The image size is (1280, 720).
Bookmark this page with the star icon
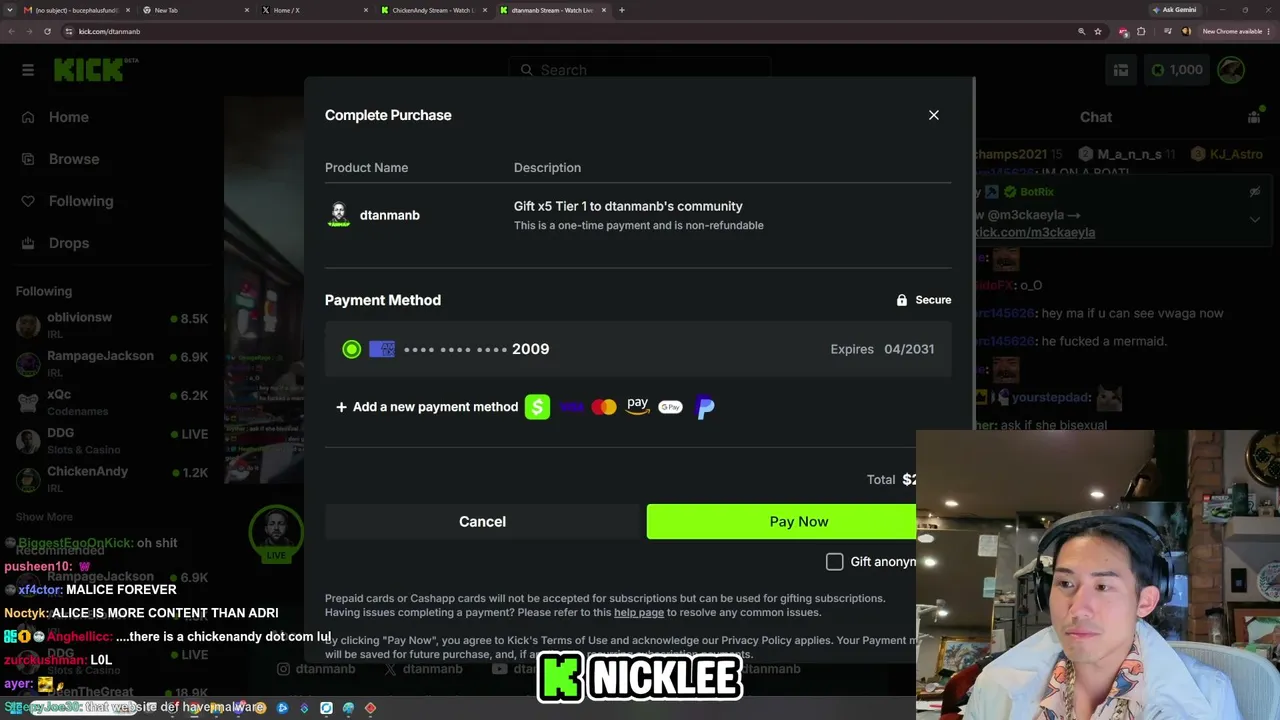click(1098, 31)
